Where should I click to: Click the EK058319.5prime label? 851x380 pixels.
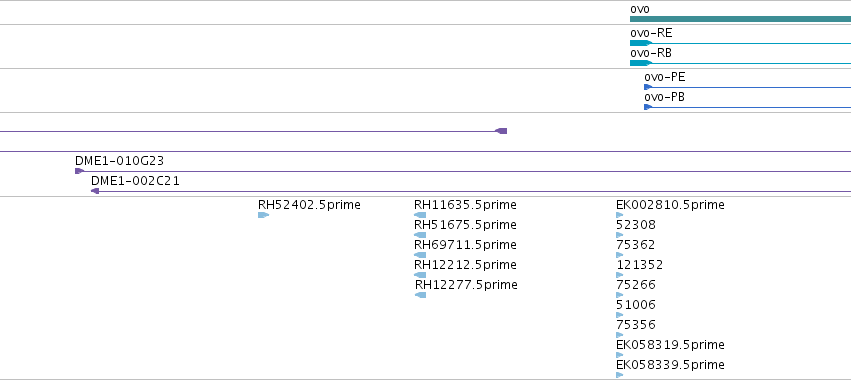[670, 345]
